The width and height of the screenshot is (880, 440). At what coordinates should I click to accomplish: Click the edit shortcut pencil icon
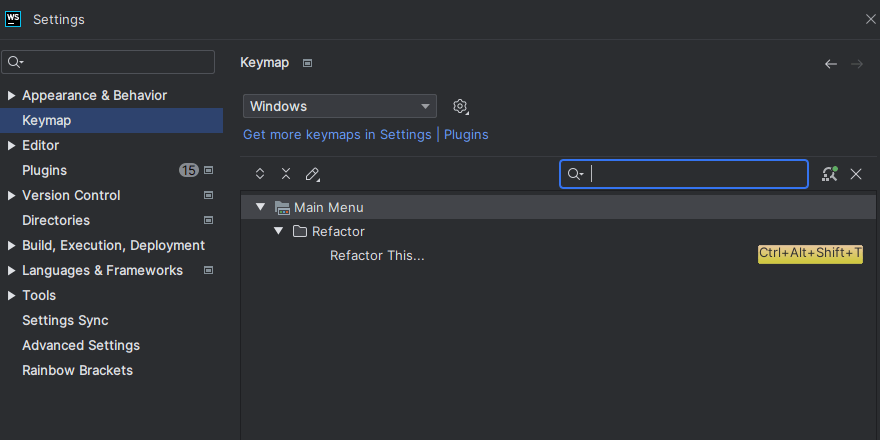tap(313, 175)
